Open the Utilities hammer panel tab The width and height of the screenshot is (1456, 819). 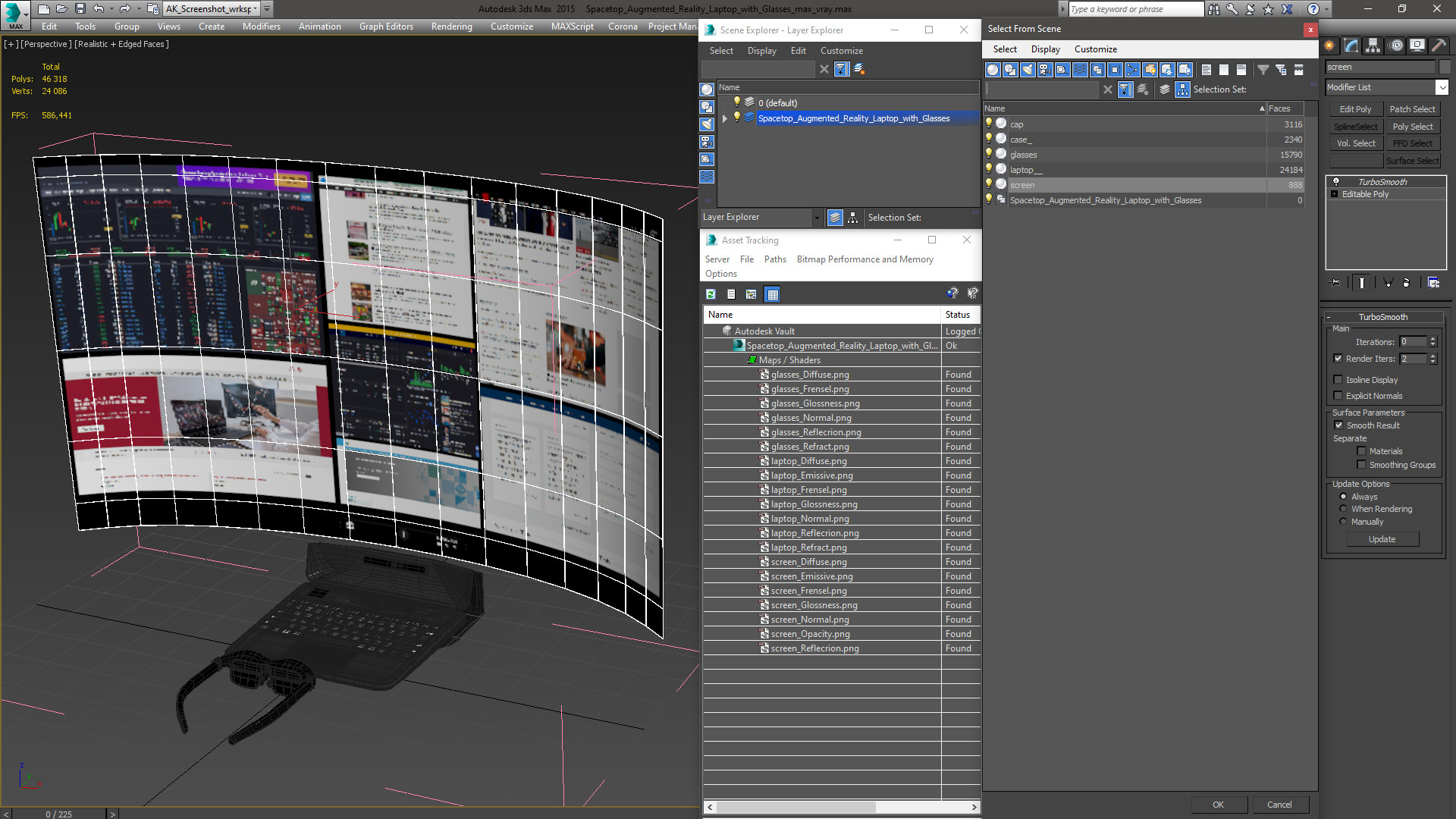(1439, 45)
